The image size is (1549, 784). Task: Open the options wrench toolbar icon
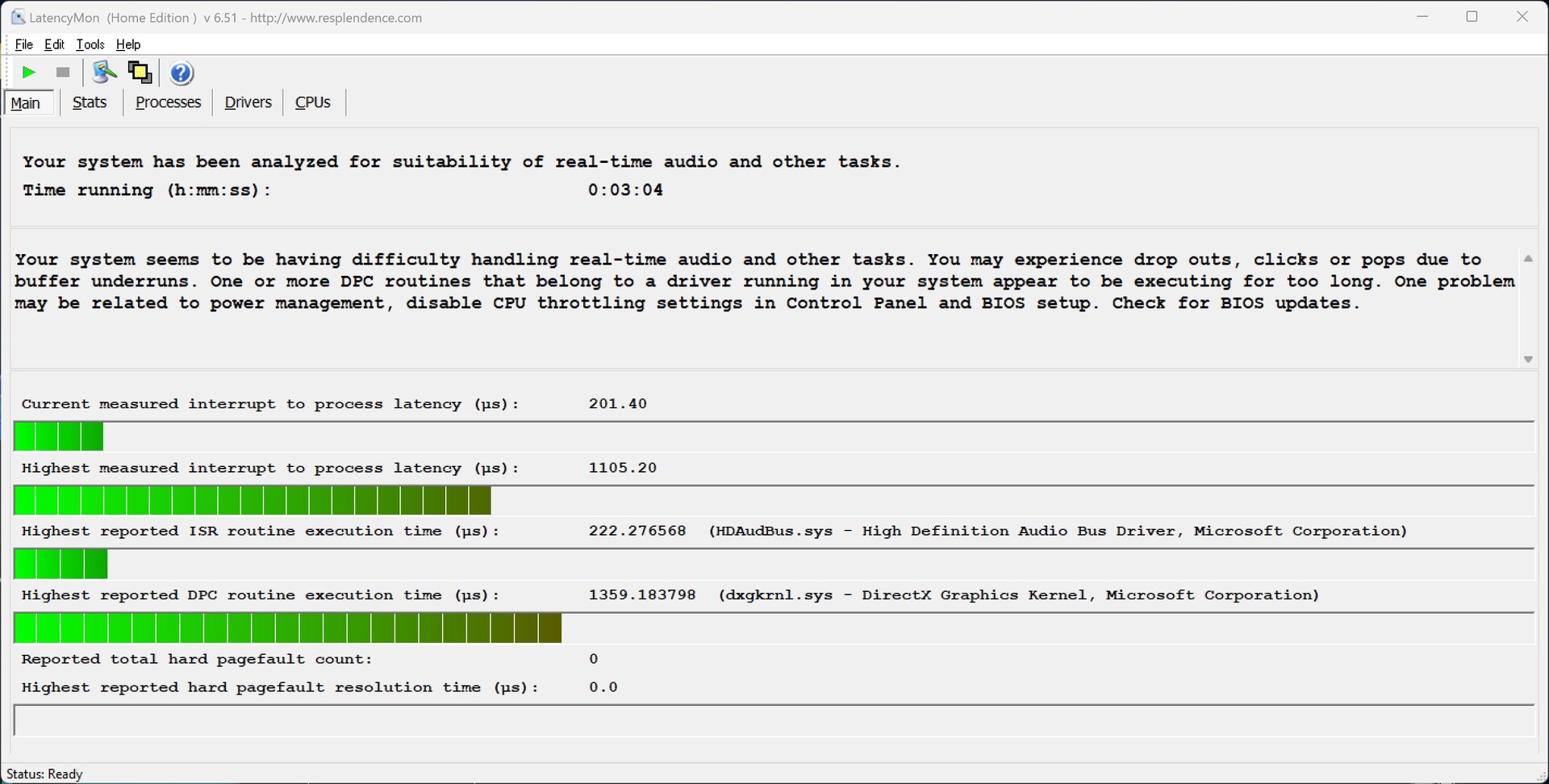[x=104, y=73]
